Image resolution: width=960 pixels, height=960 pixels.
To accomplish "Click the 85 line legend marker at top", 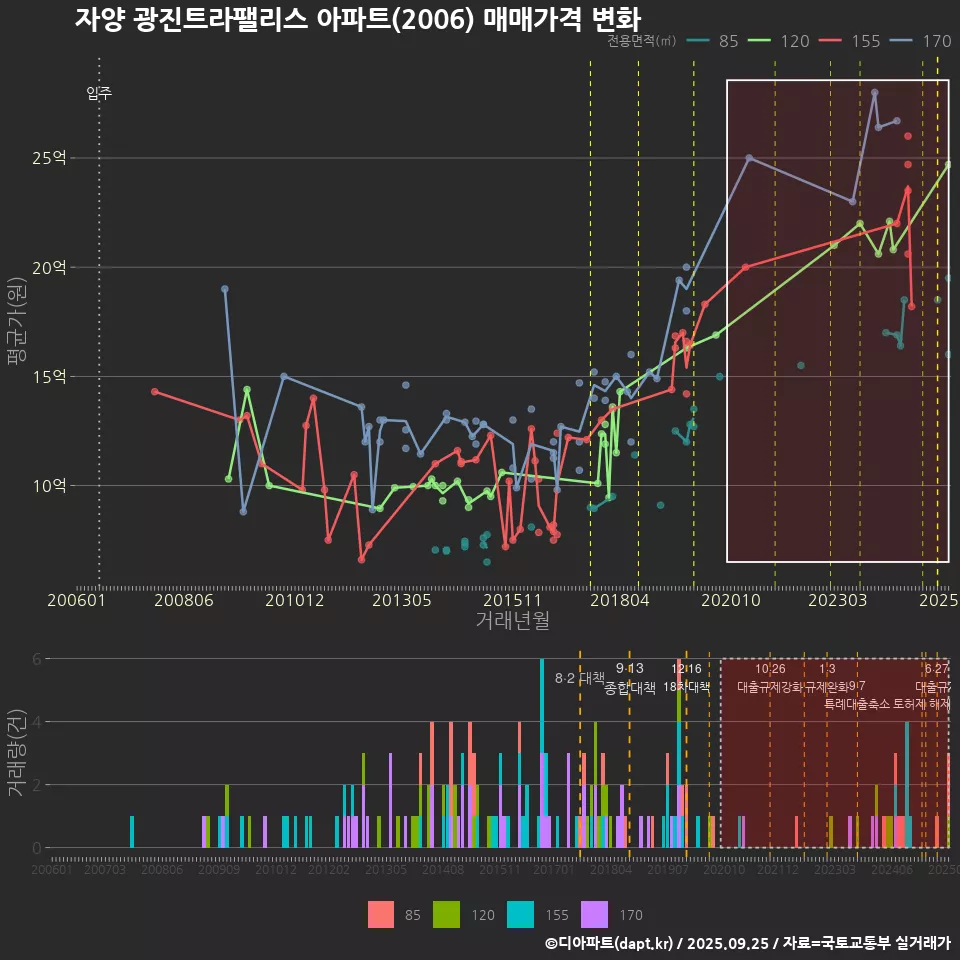I will coord(699,41).
